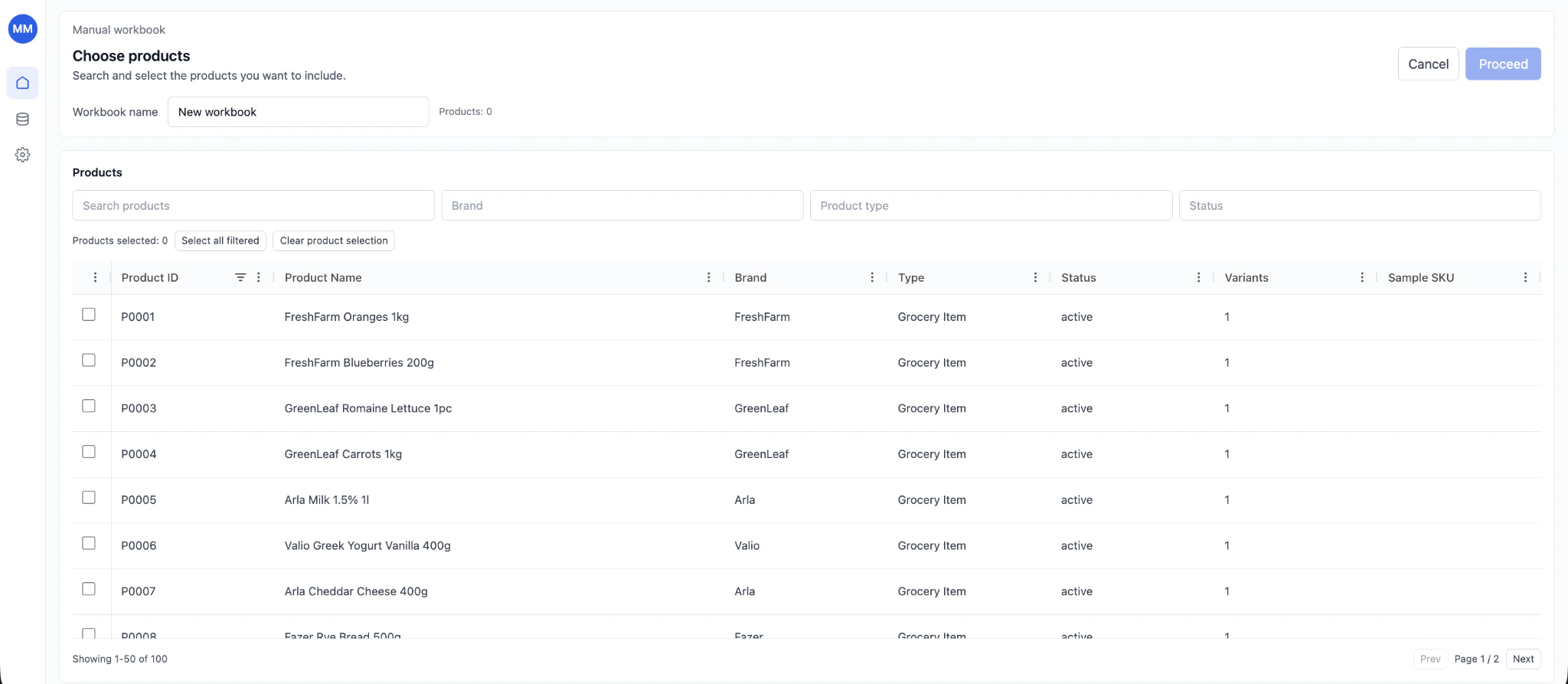Click the Showing 1-50 of 100 text
Image resolution: width=1568 pixels, height=684 pixels.
[120, 659]
